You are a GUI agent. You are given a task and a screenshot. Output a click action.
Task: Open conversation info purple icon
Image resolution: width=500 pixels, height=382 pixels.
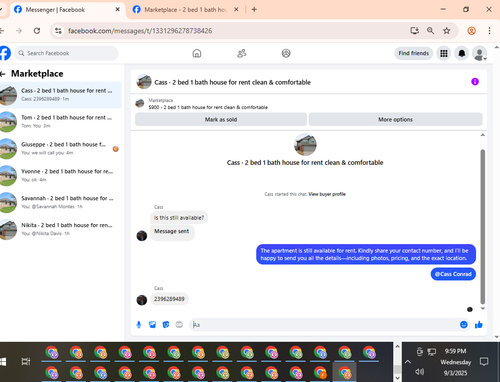pyautogui.click(x=475, y=82)
